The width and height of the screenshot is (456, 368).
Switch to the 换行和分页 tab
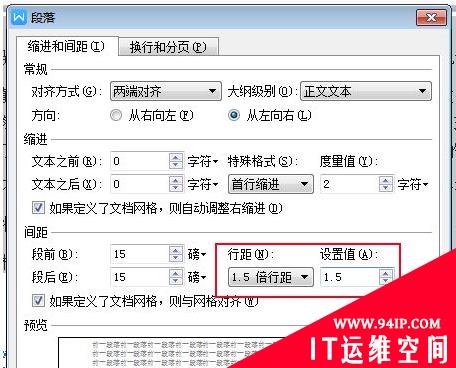coord(168,47)
